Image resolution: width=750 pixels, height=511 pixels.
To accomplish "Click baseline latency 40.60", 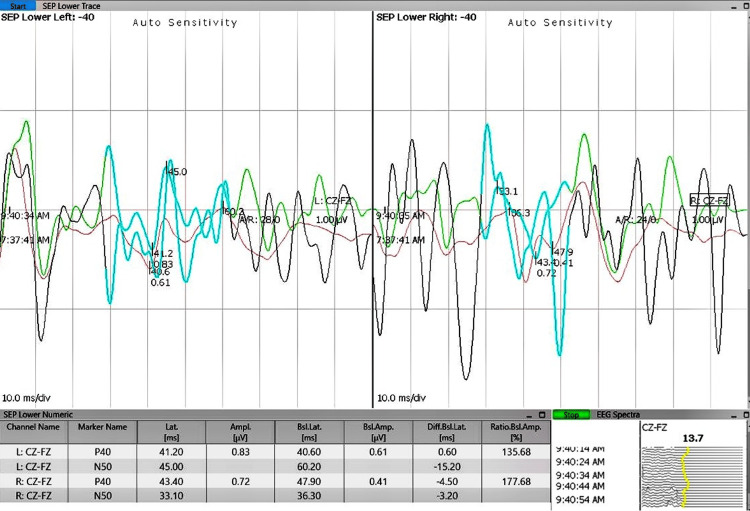I will [309, 452].
